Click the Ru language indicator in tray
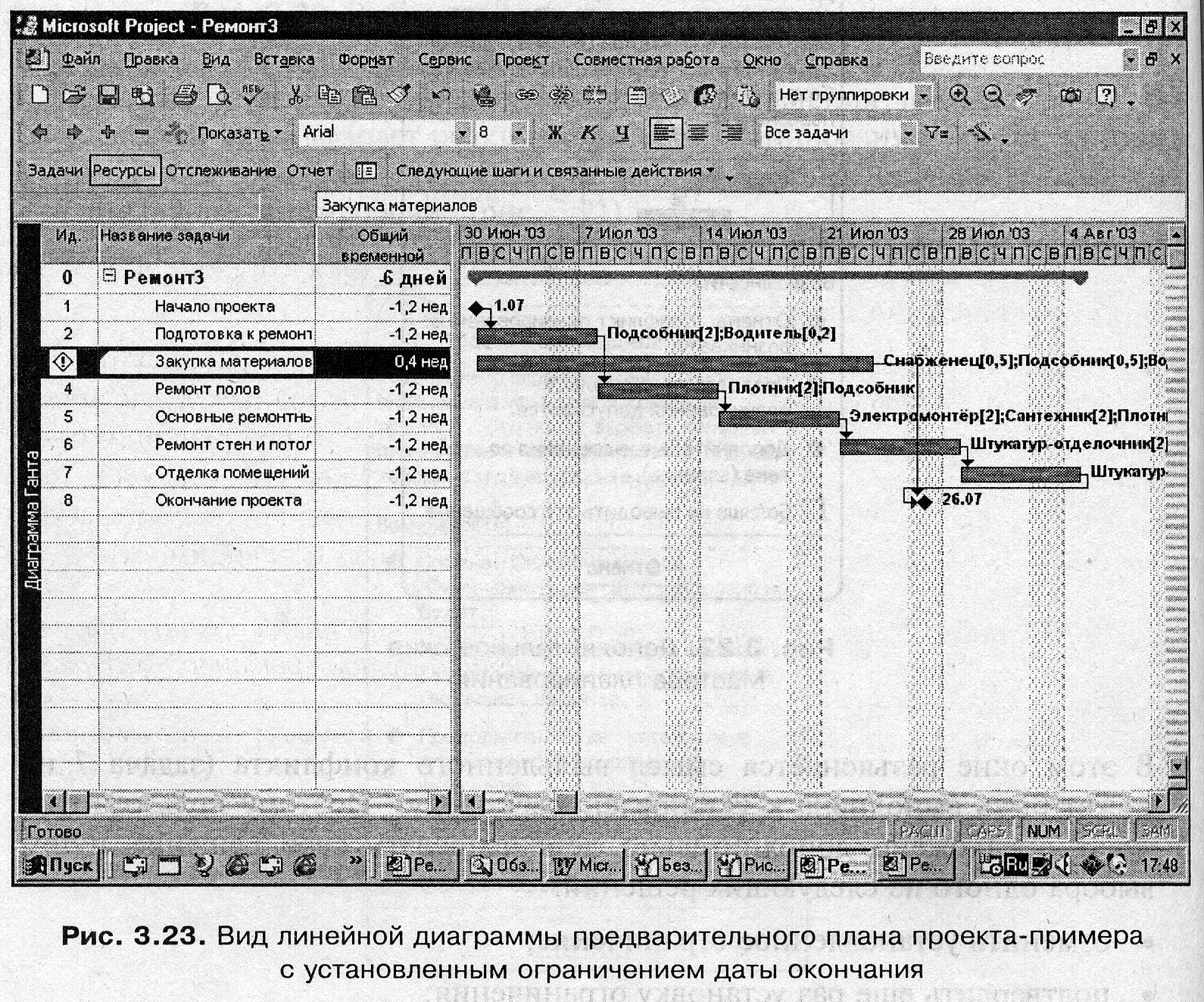Screen dimensions: 1204x1002 (x=1017, y=864)
